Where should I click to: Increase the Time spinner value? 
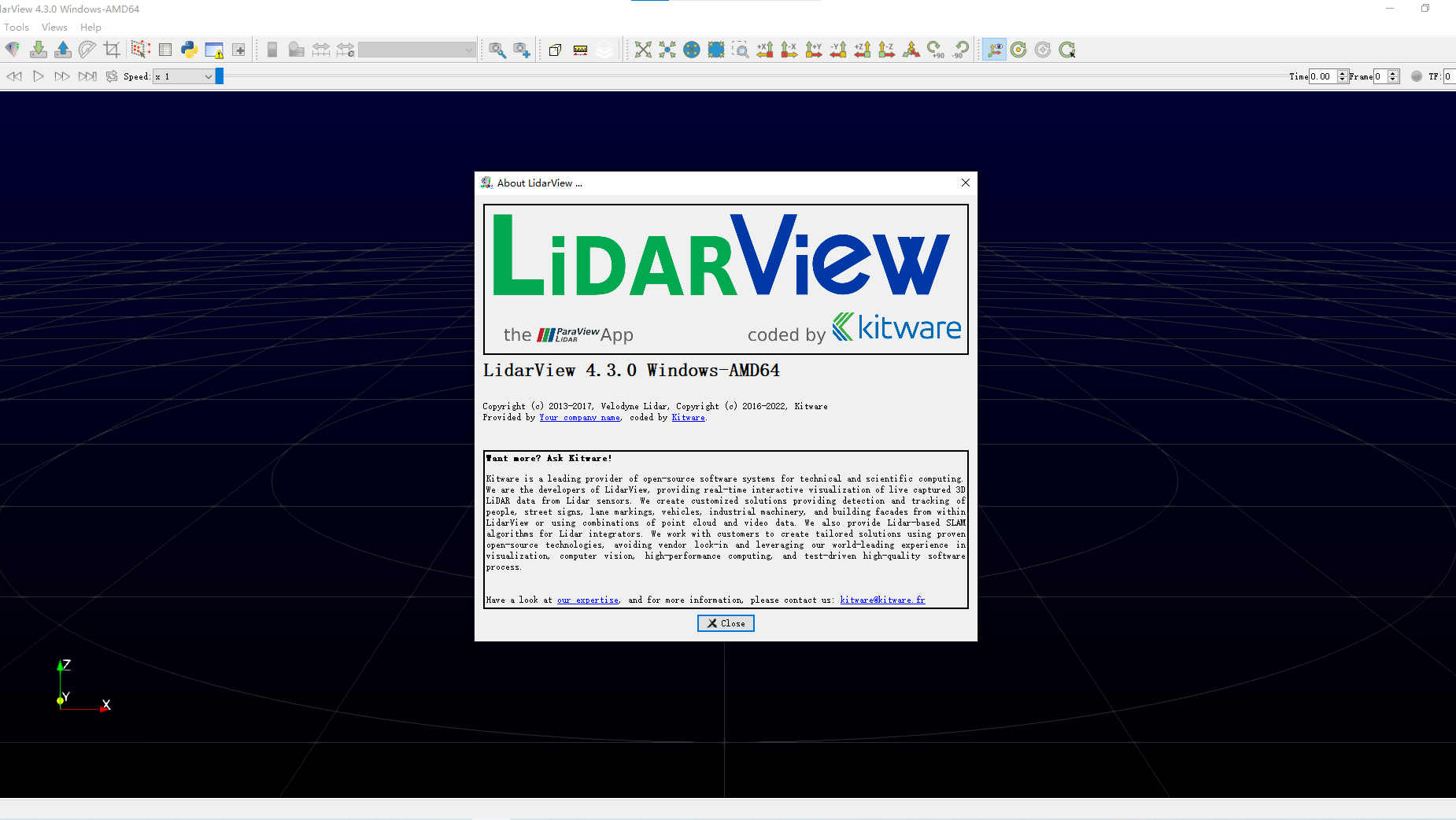[1343, 73]
